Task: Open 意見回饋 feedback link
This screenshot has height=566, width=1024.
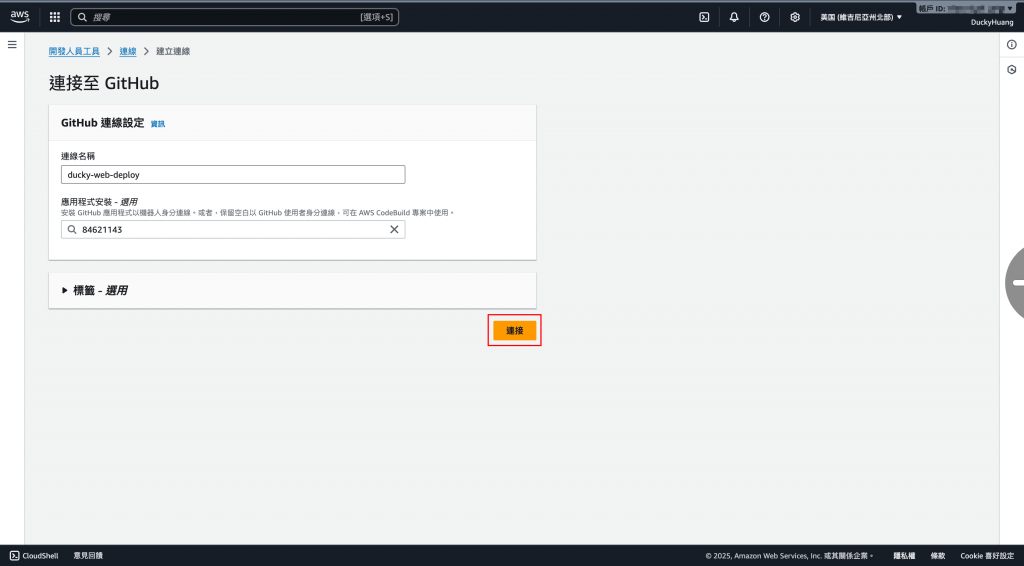Action: coord(88,556)
